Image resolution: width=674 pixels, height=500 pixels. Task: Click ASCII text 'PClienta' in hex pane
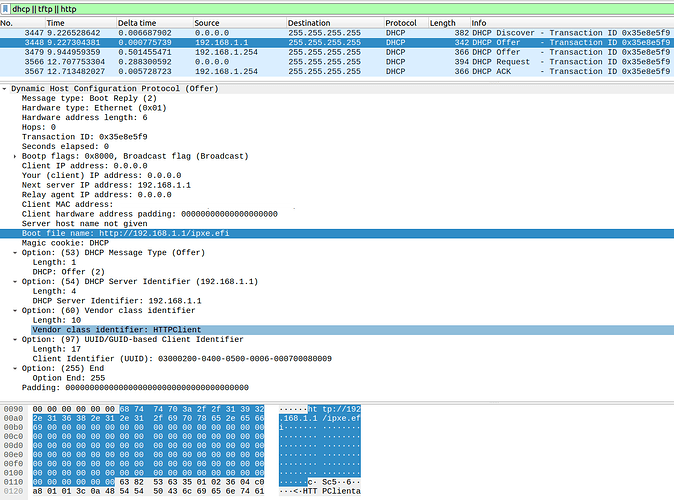click(342, 491)
